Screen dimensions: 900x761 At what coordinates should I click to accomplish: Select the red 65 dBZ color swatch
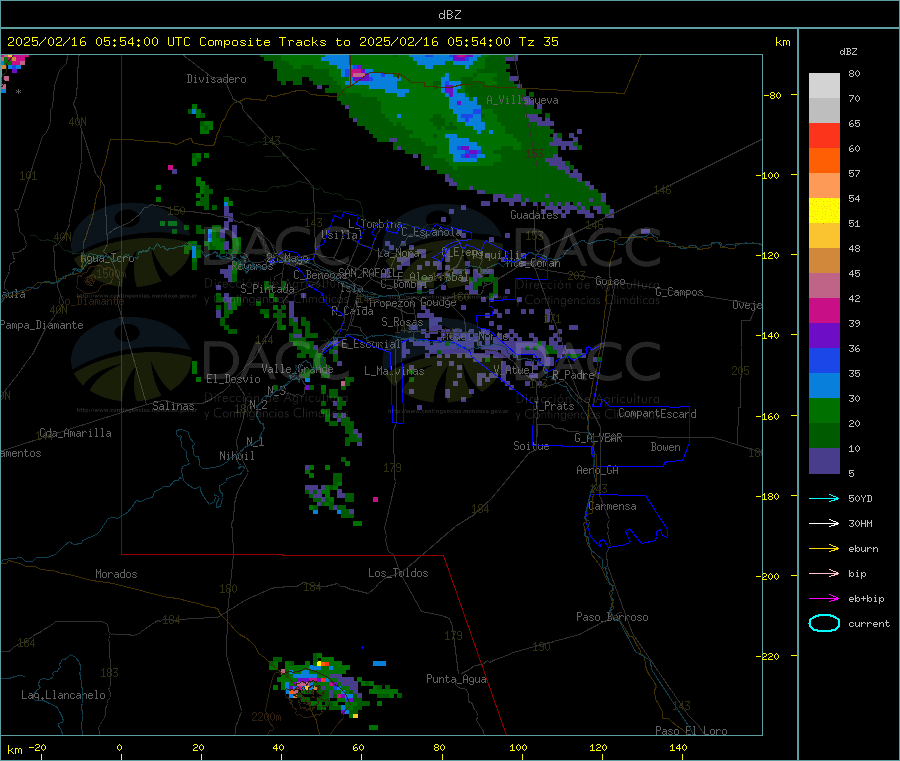click(x=824, y=135)
